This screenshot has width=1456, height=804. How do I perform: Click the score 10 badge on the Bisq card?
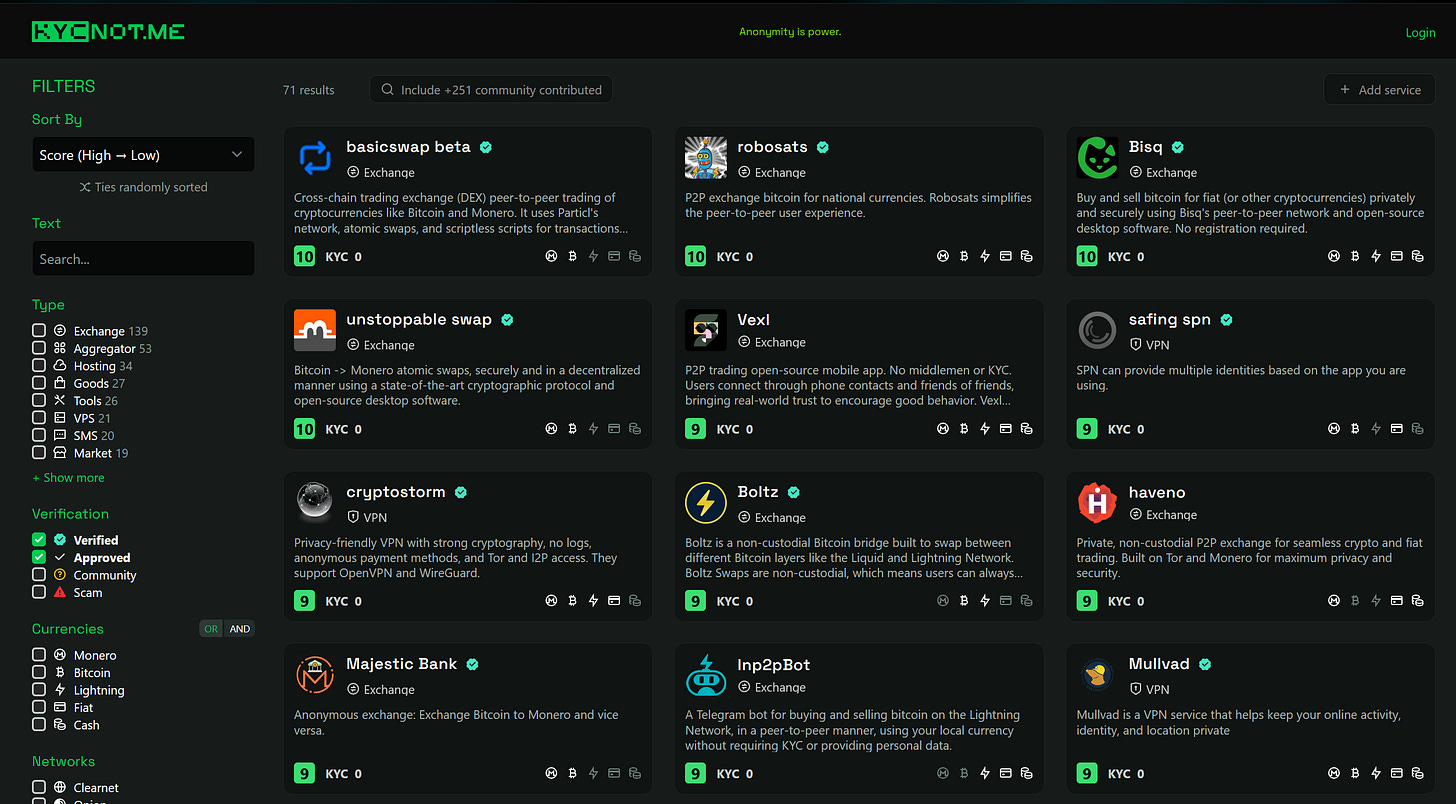(x=1087, y=257)
